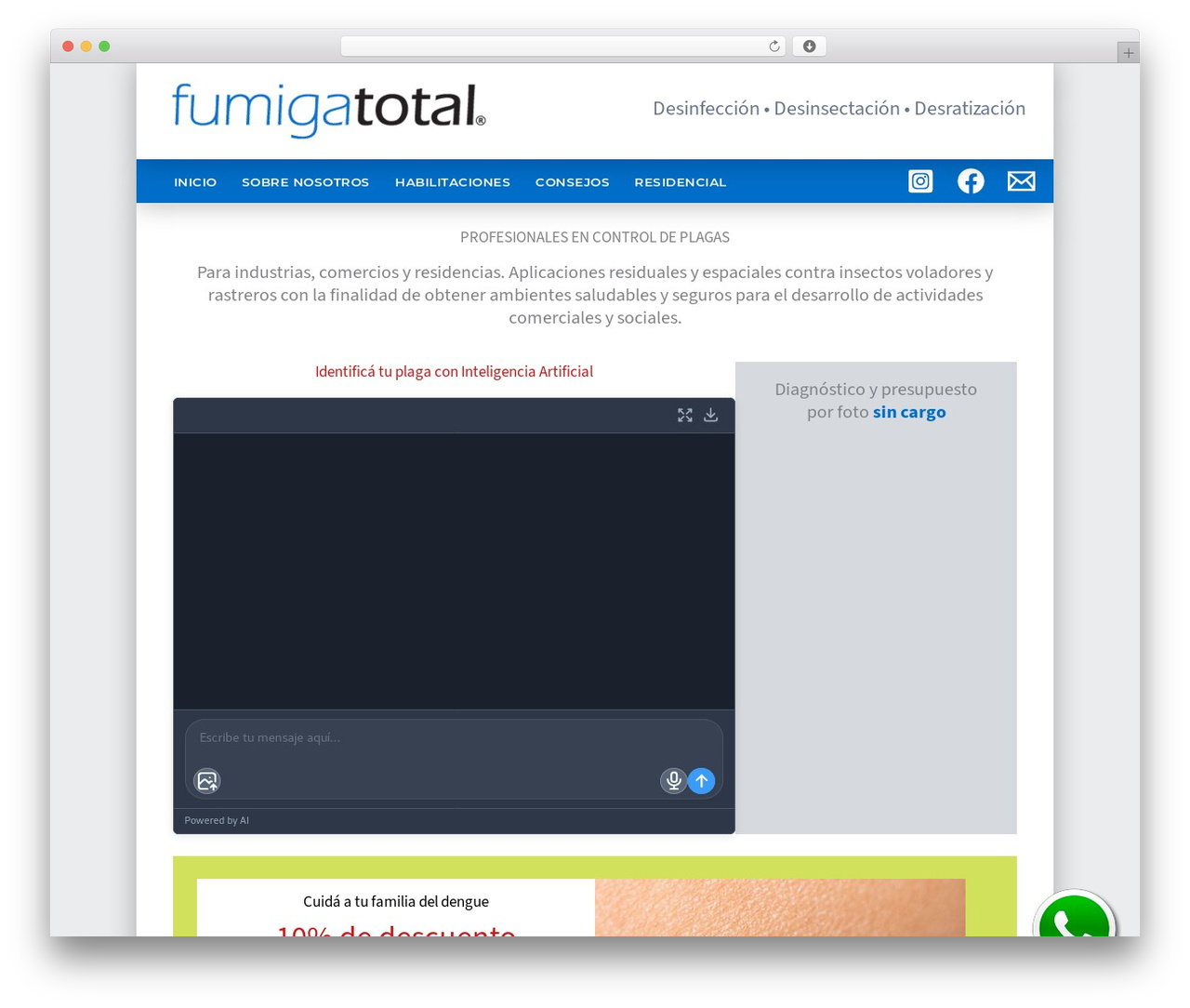Viewport: 1190px width, 1008px height.
Task: Open the RESIDENCIAL menu item
Action: (x=681, y=182)
